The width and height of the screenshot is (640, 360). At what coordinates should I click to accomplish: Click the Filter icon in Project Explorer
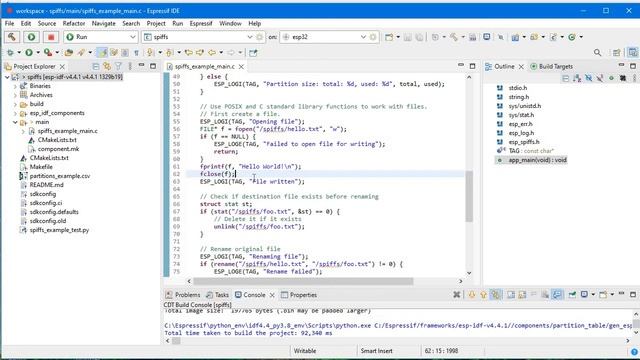(x=118, y=66)
